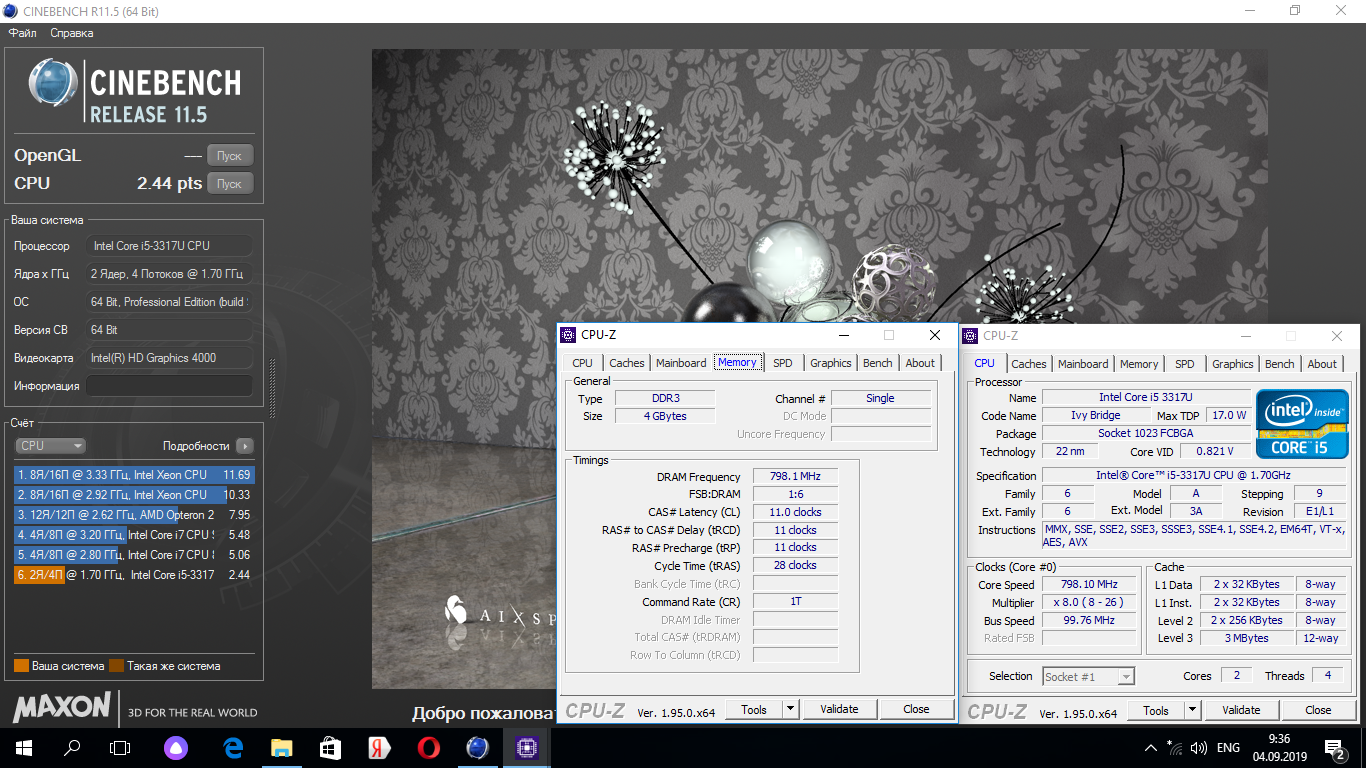1366x768 pixels.
Task: Open SPD tab in Memory CPU-Z window
Action: coord(783,363)
